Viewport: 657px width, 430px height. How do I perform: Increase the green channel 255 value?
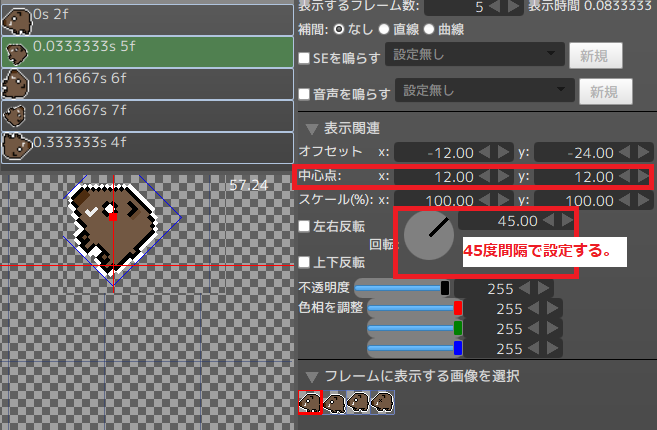[x=553, y=328]
